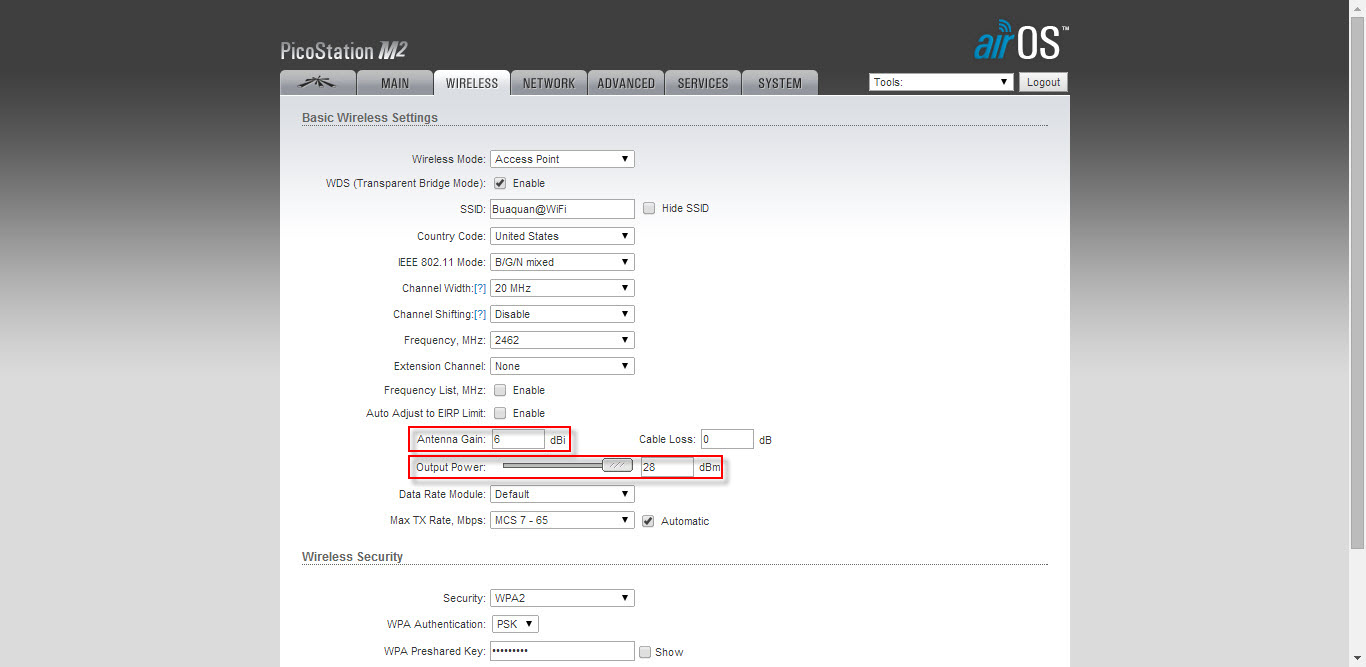This screenshot has height=667, width=1366.
Task: Disable WDS Transparent Bridge Mode checkbox
Action: coord(500,184)
